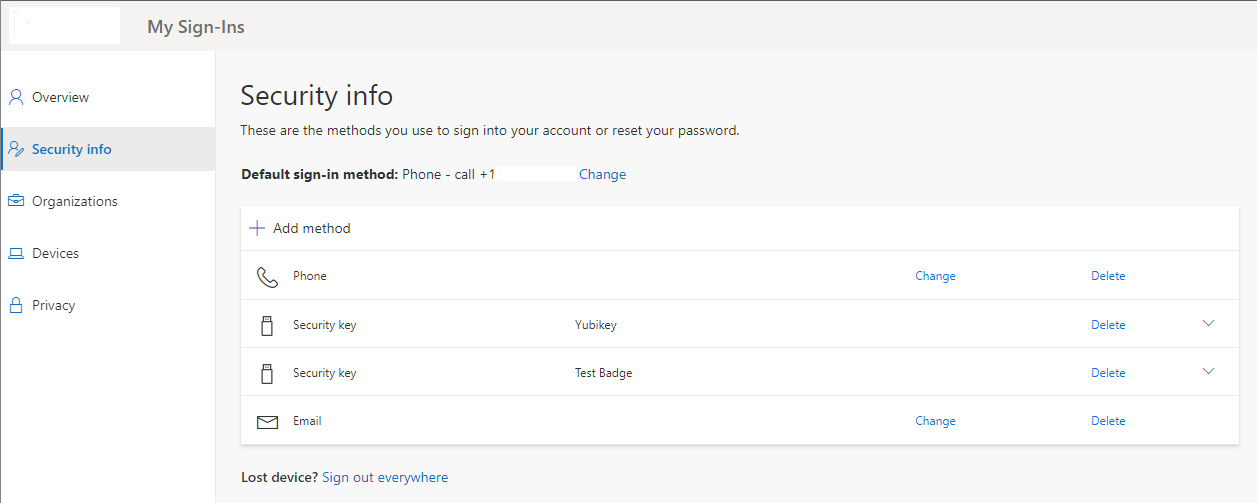Delete the Yubikey security key

tap(1108, 325)
